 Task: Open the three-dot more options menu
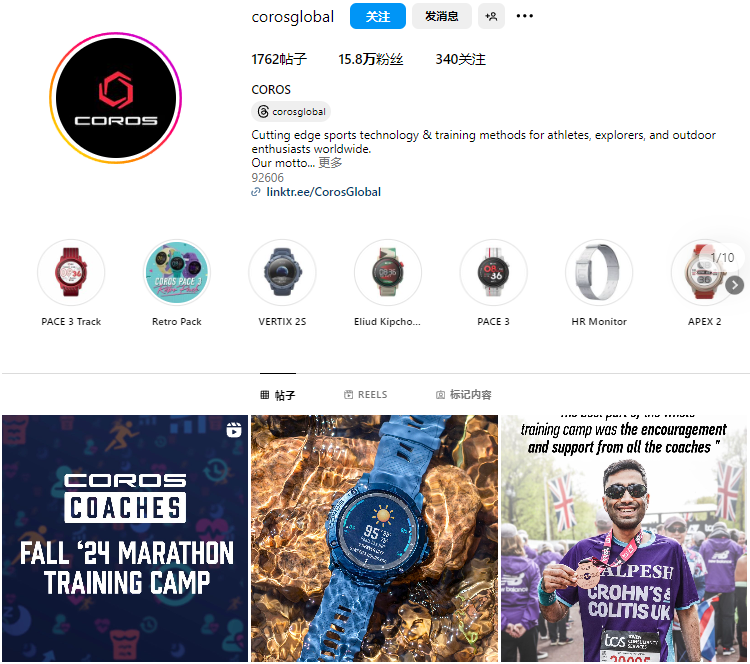tap(524, 16)
